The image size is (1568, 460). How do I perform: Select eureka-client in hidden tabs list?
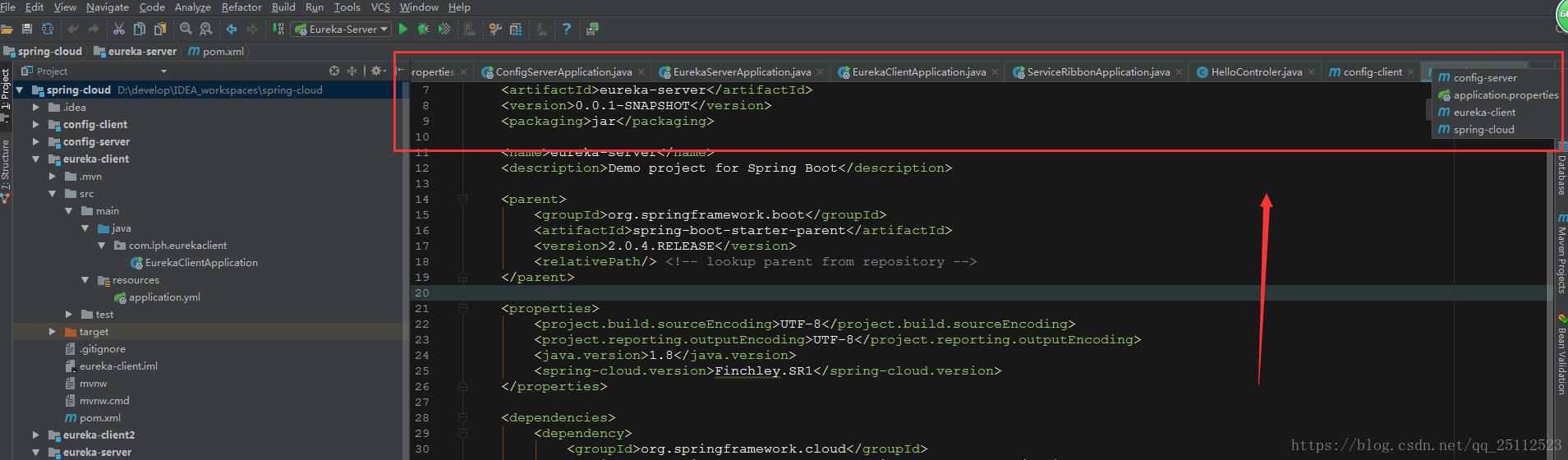(x=1495, y=112)
